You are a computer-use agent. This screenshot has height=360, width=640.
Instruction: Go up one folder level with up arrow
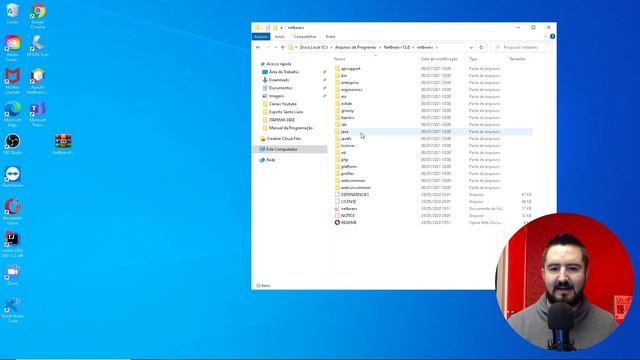pos(282,47)
